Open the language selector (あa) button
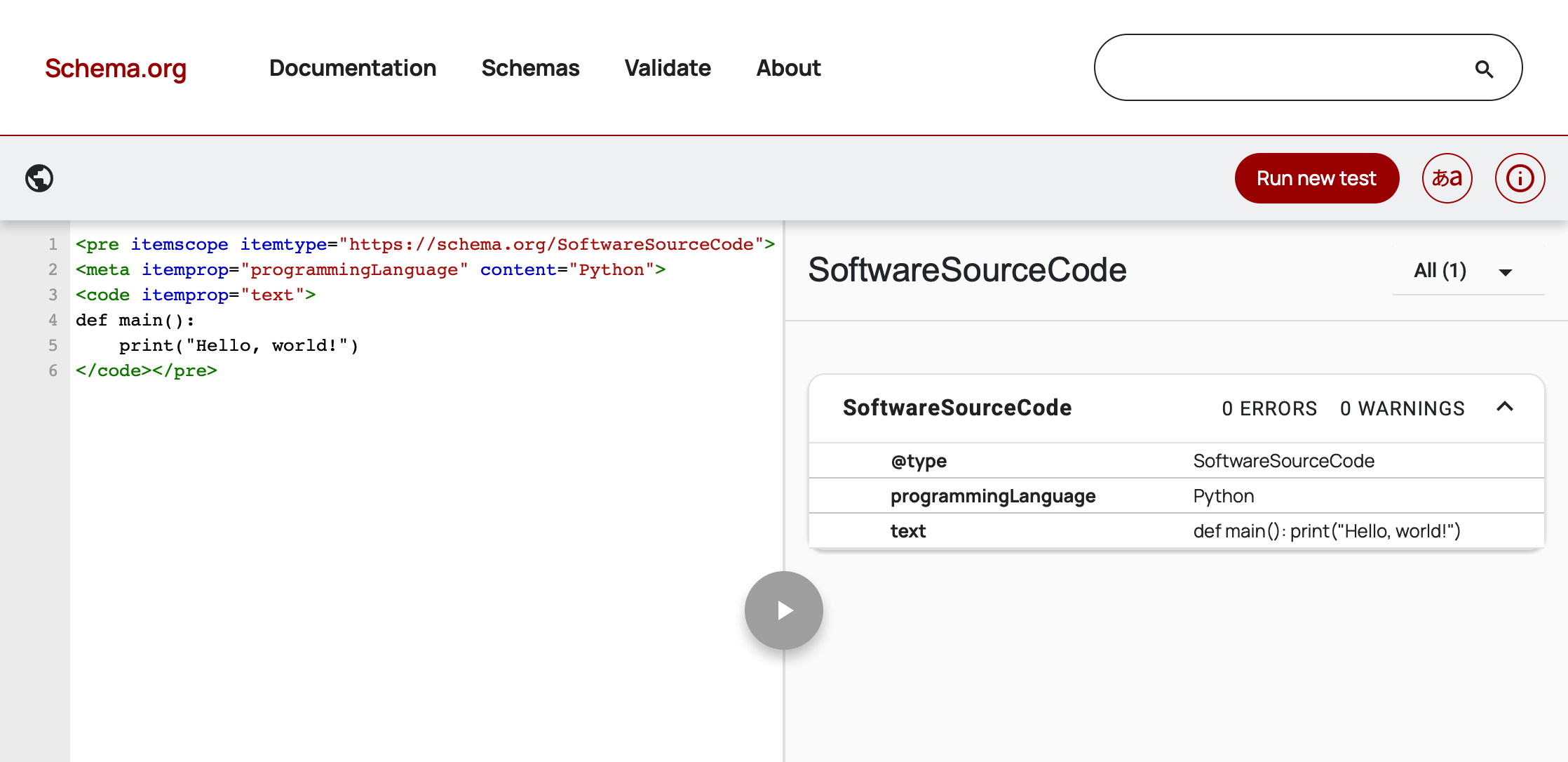 (x=1447, y=178)
